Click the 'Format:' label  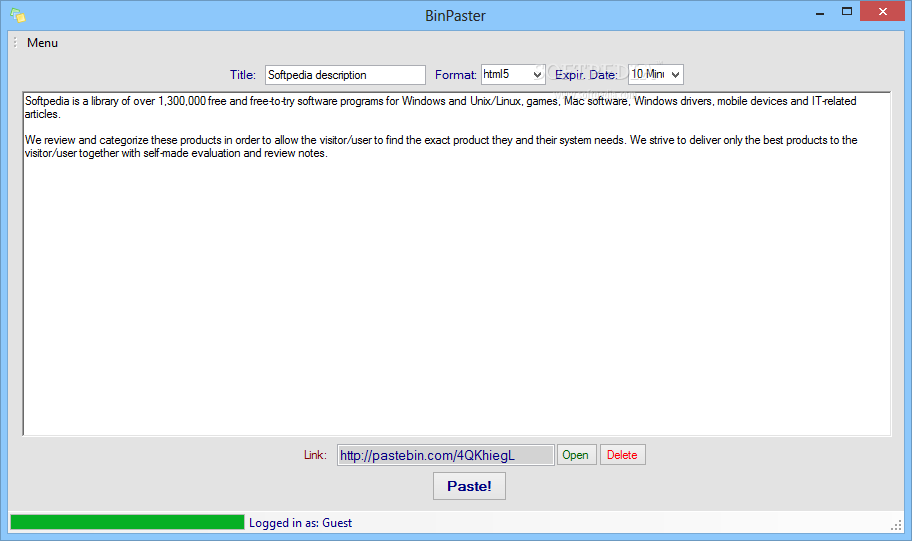pyautogui.click(x=455, y=75)
